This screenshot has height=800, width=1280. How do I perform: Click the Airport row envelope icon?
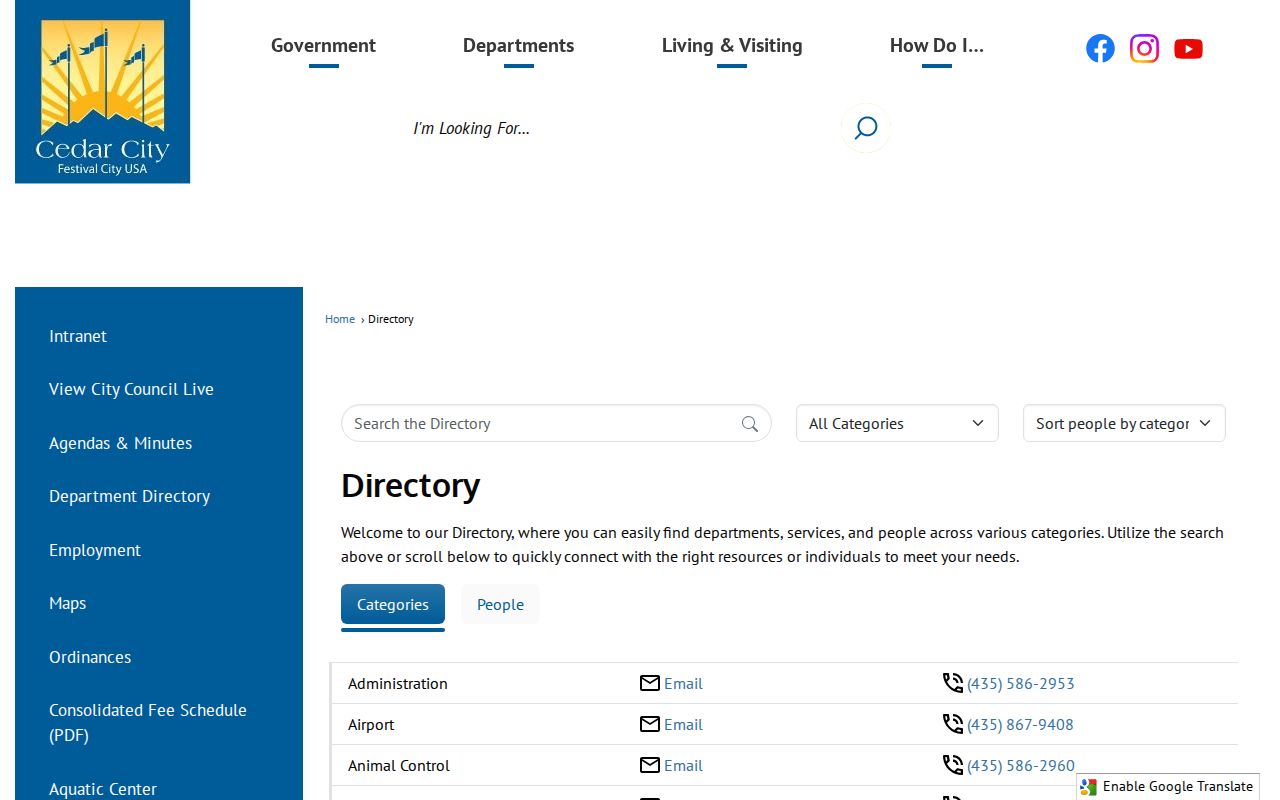[x=650, y=724]
